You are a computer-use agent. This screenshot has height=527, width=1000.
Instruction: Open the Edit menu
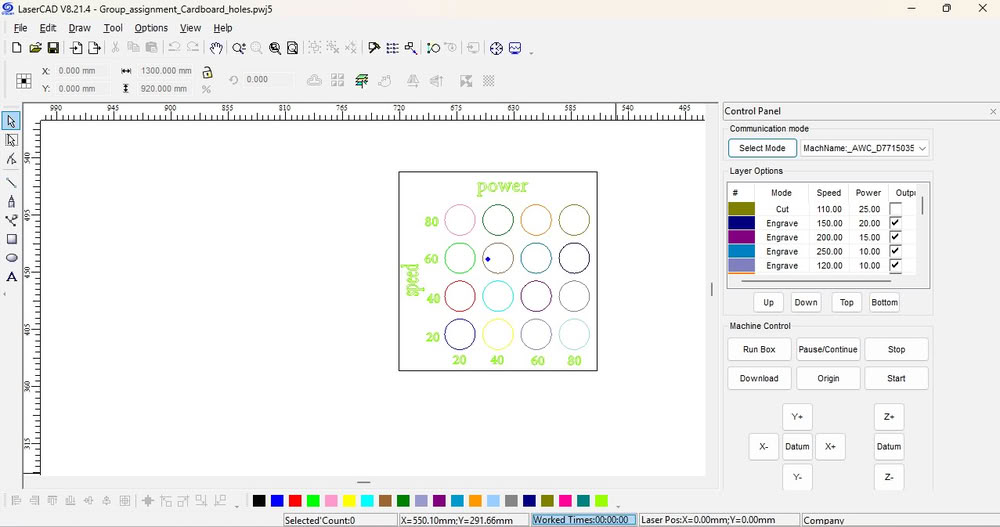pos(48,28)
